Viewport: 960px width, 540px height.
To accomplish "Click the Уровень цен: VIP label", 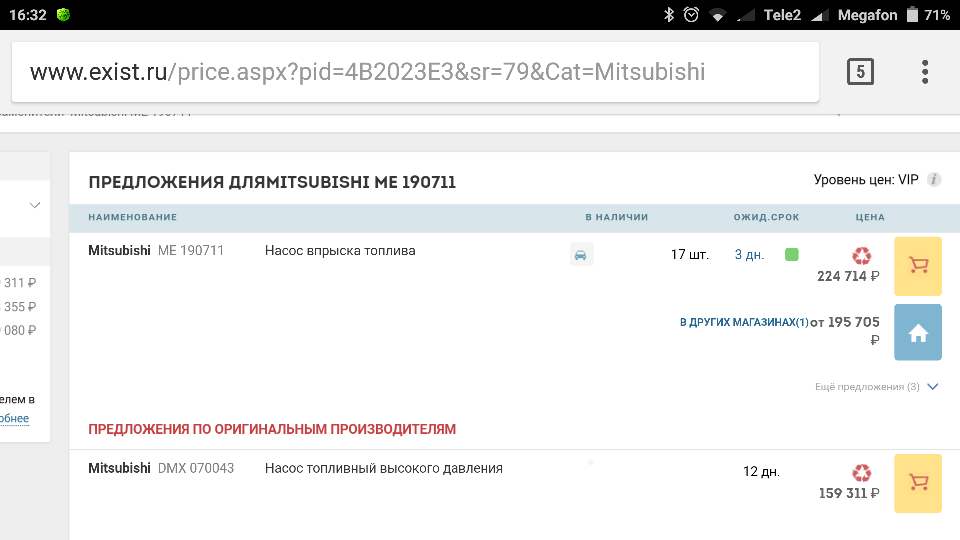I will (866, 179).
